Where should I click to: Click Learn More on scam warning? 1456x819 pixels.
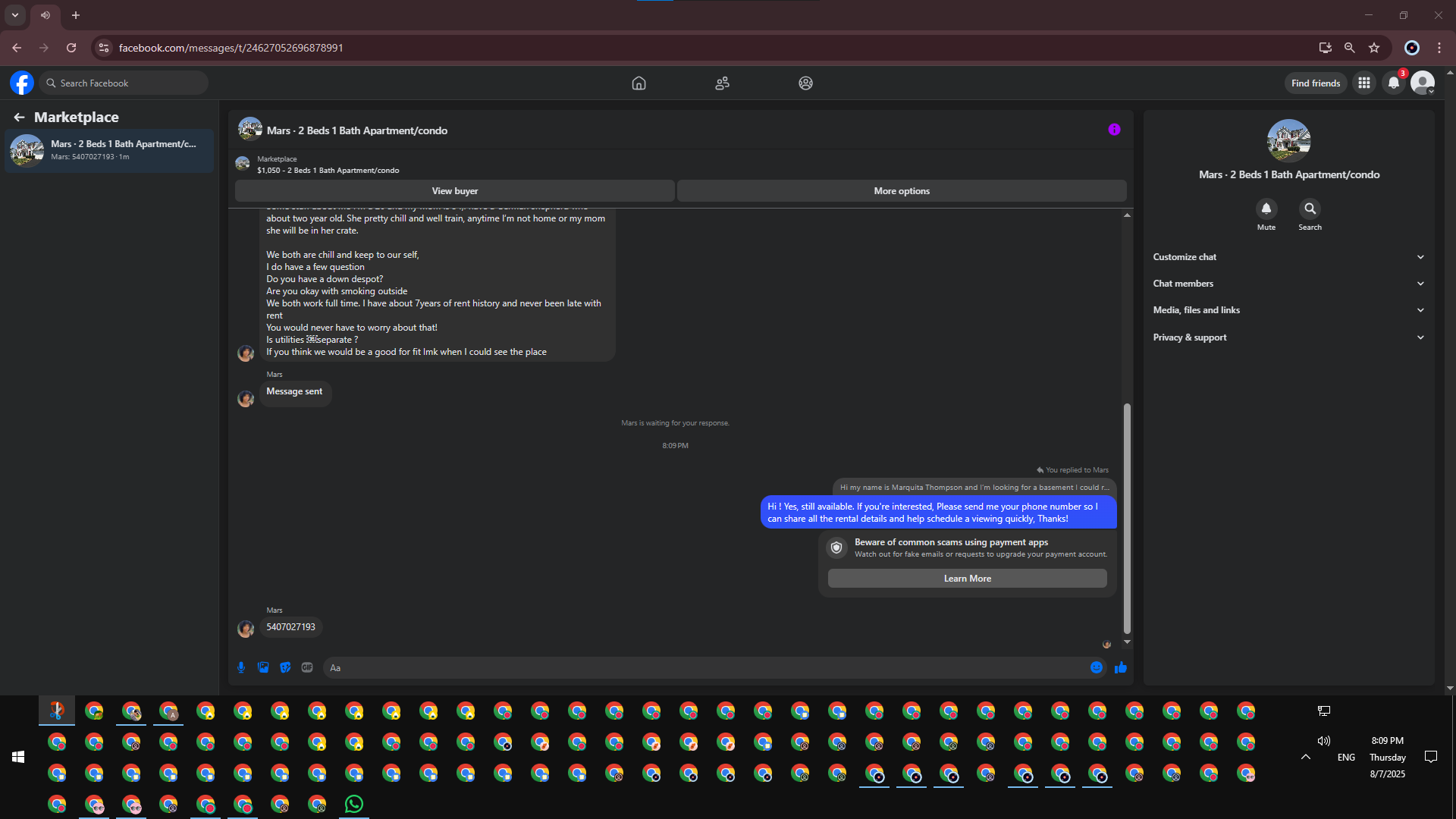967,579
